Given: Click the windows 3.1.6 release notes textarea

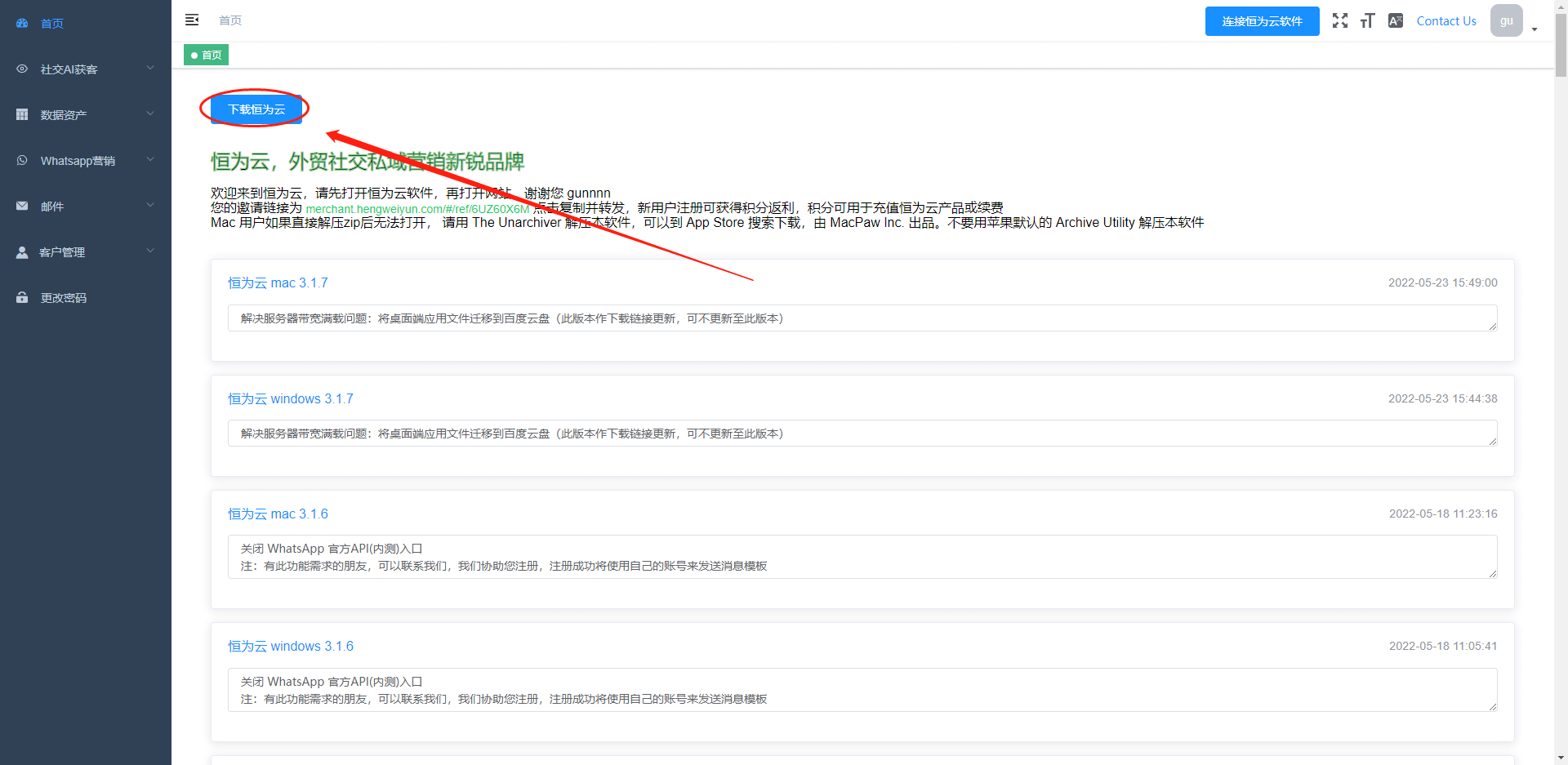Looking at the screenshot, I should [862, 690].
